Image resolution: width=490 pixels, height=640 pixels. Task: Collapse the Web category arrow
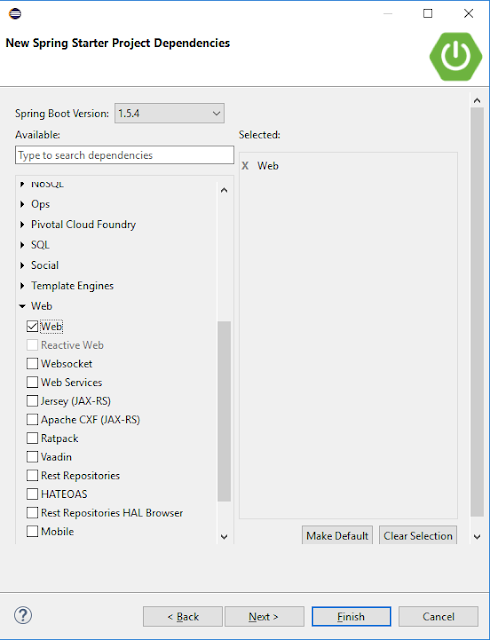(x=22, y=306)
